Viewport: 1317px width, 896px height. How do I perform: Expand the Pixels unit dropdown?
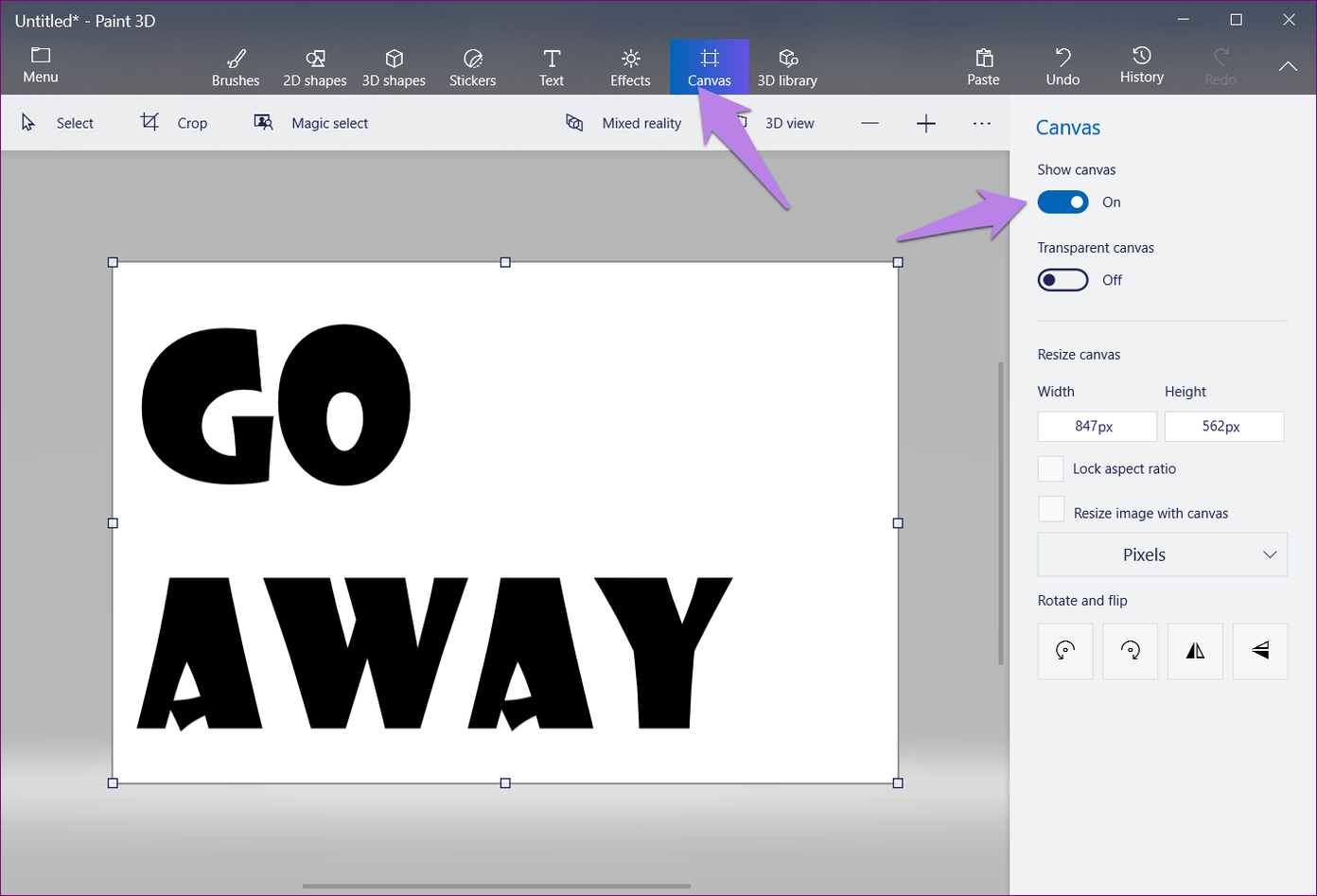click(x=1162, y=554)
